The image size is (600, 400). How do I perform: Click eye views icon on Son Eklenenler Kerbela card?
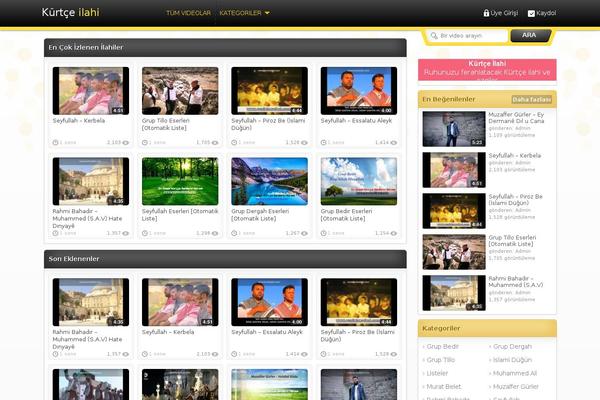click(215, 354)
